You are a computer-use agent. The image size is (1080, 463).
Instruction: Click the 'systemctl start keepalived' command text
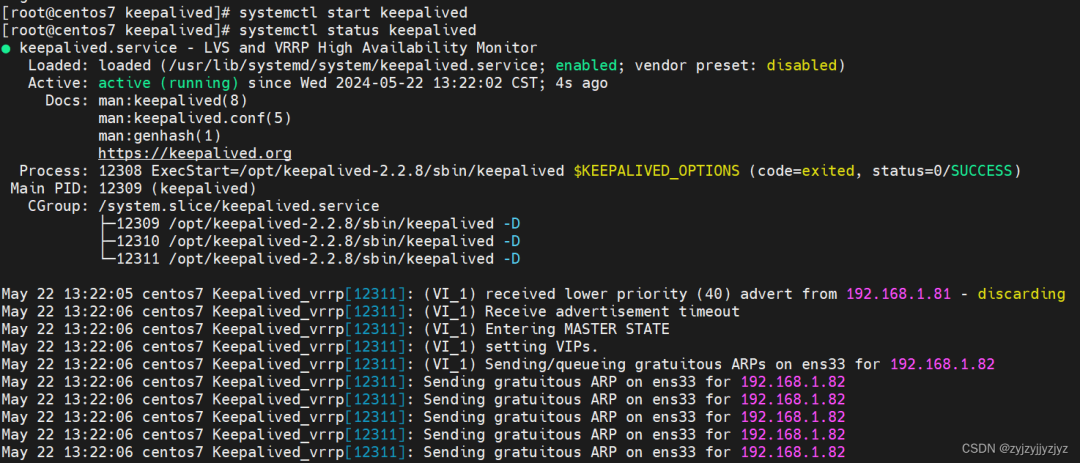tap(353, 13)
